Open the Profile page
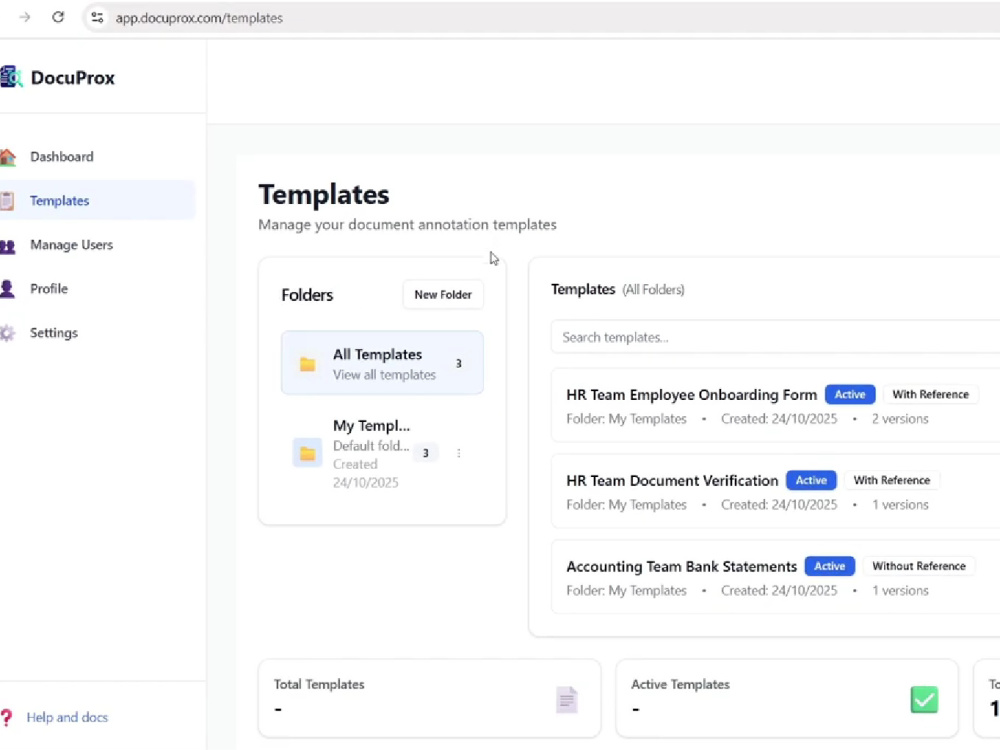This screenshot has width=1000, height=750. pos(97,289)
